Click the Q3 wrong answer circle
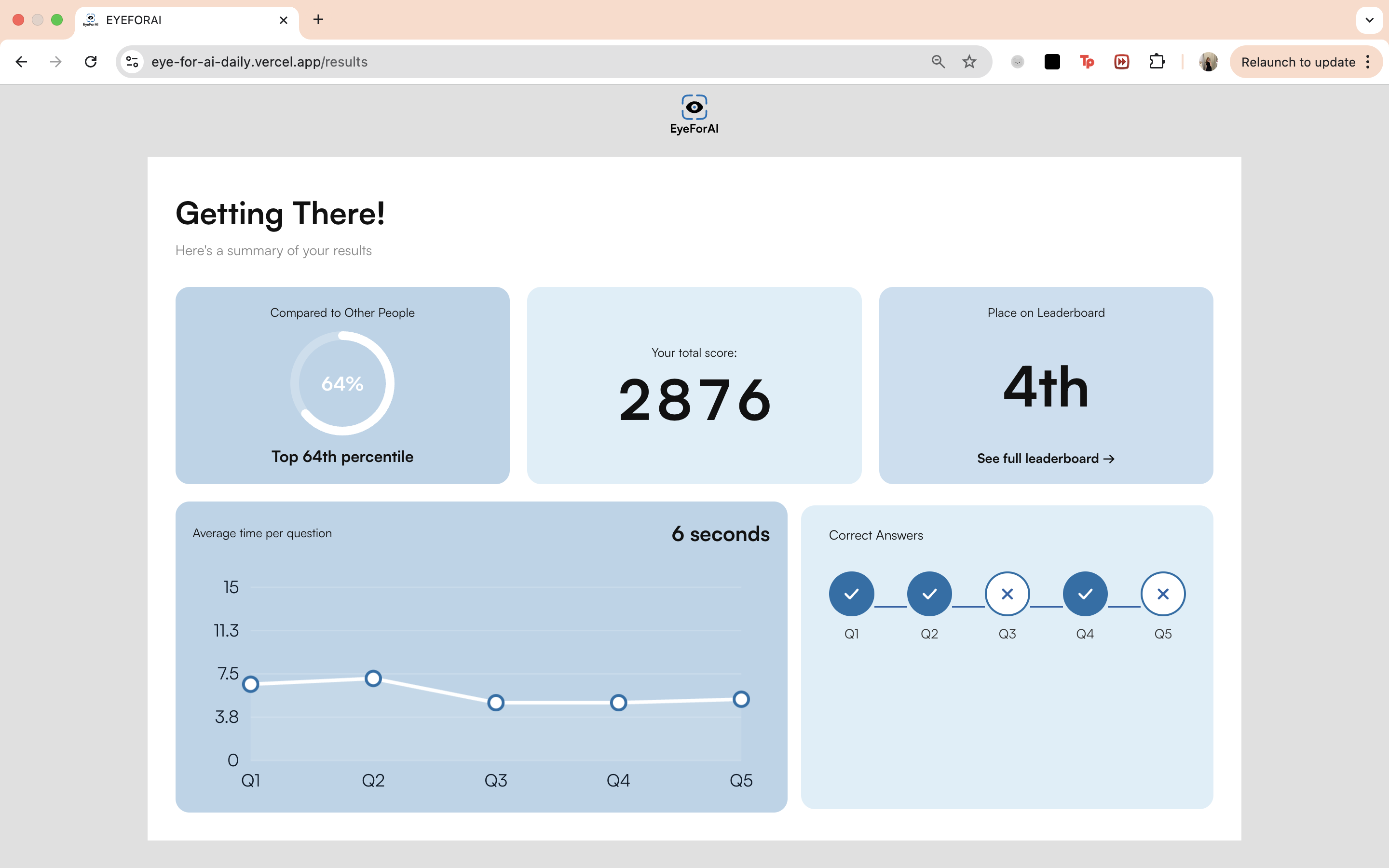1389x868 pixels. pyautogui.click(x=1007, y=594)
